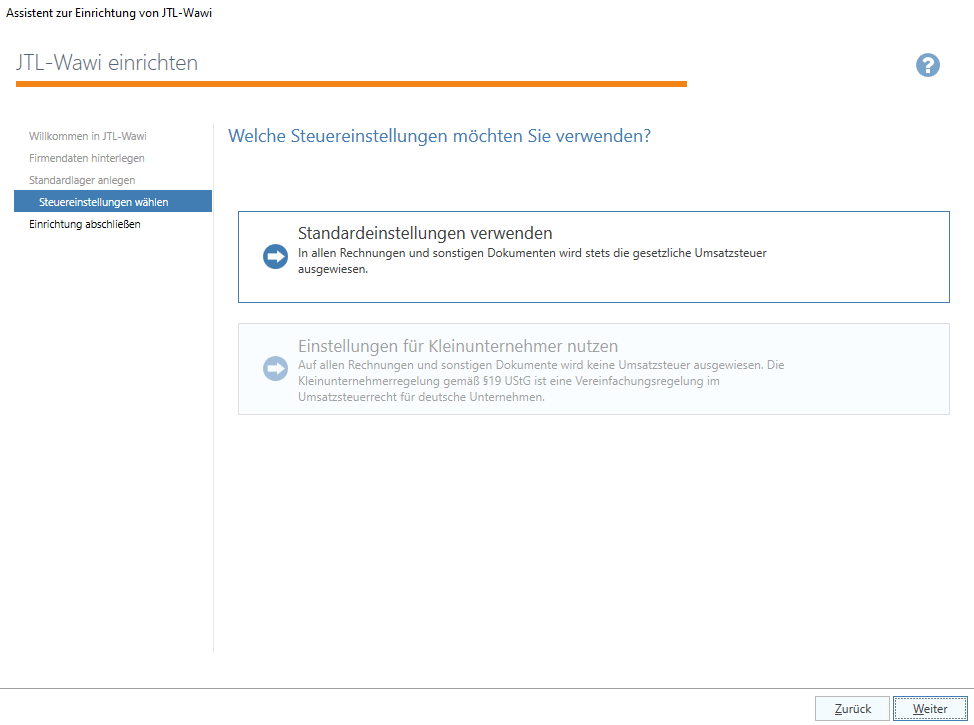Click the Weiter button
Viewport: 974px width, 725px height.
(x=930, y=709)
